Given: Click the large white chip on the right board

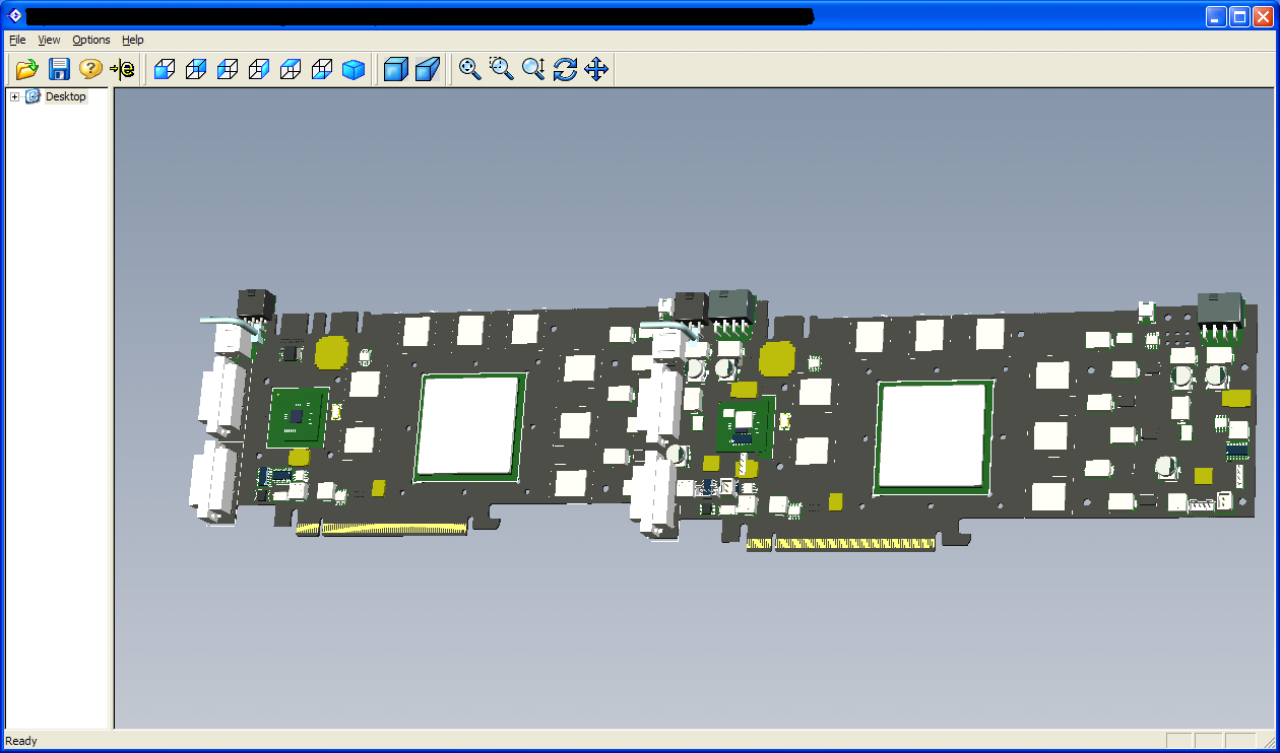Looking at the screenshot, I should (933, 436).
